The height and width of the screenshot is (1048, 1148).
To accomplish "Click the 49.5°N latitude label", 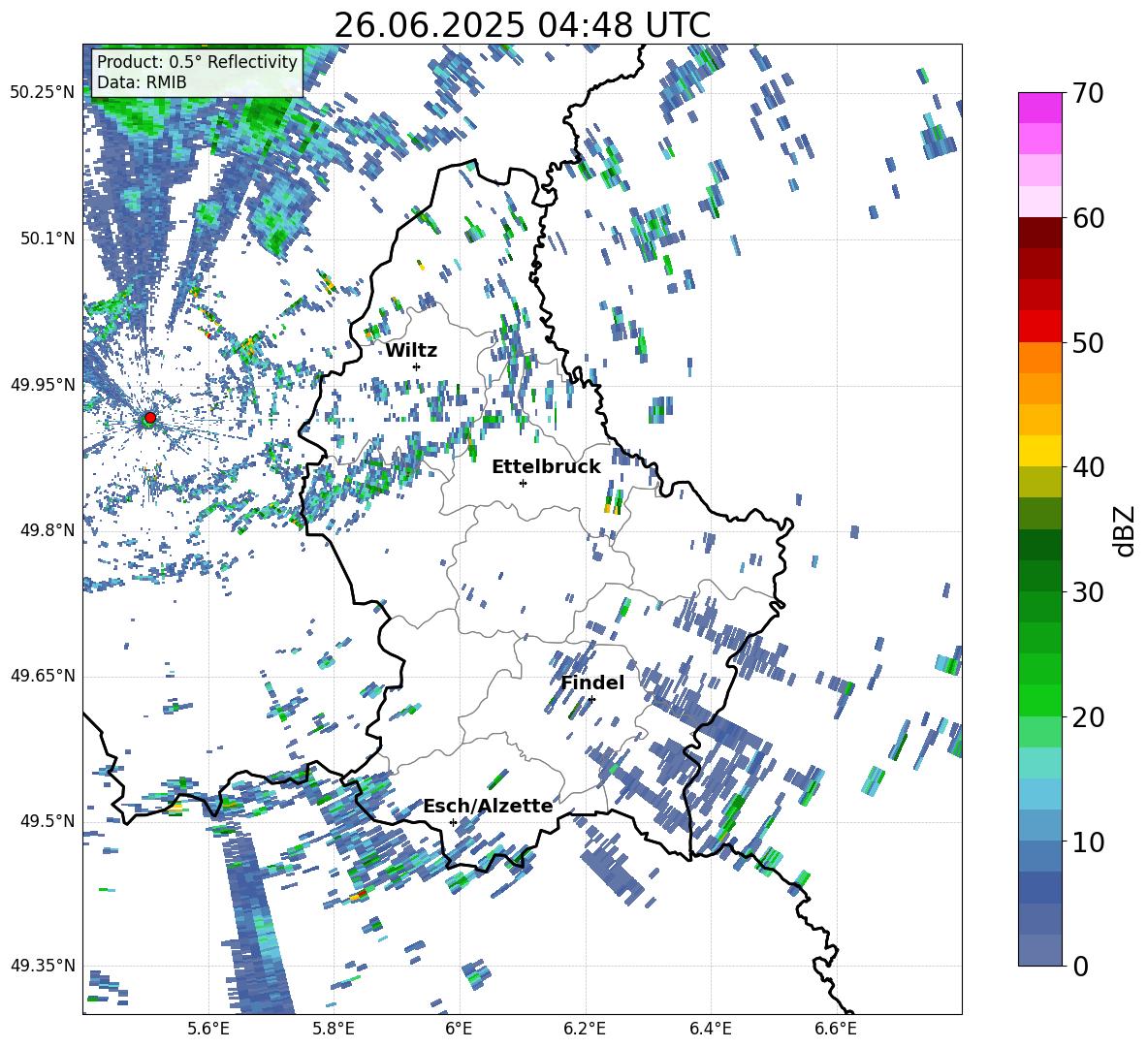I will (x=47, y=821).
